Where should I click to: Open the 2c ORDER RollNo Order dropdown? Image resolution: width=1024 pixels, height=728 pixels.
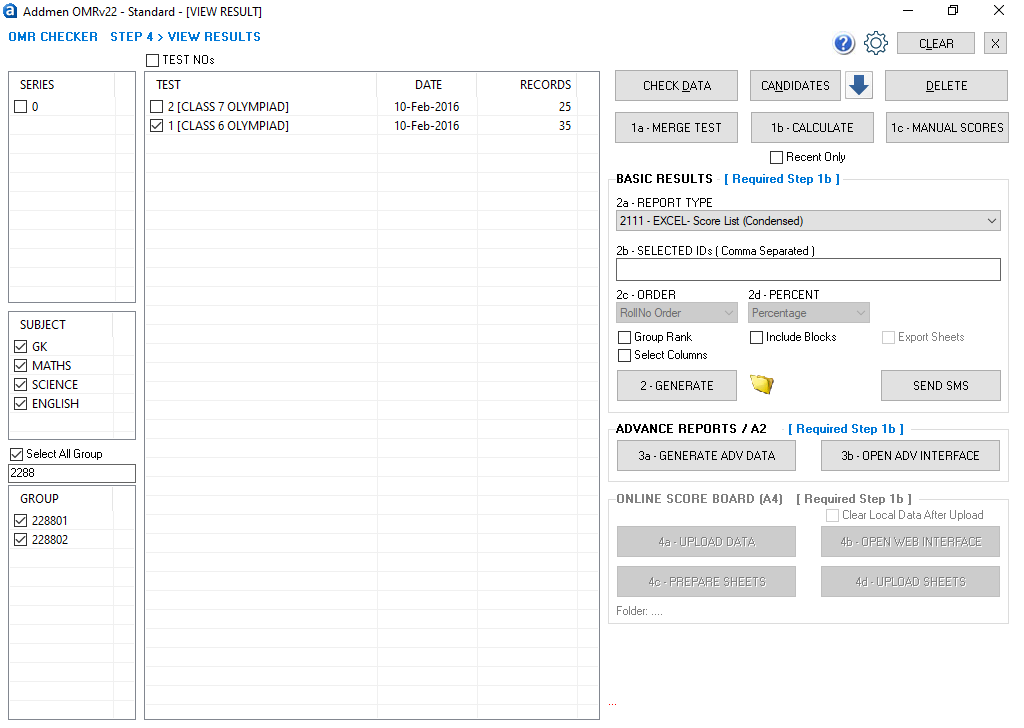[677, 313]
